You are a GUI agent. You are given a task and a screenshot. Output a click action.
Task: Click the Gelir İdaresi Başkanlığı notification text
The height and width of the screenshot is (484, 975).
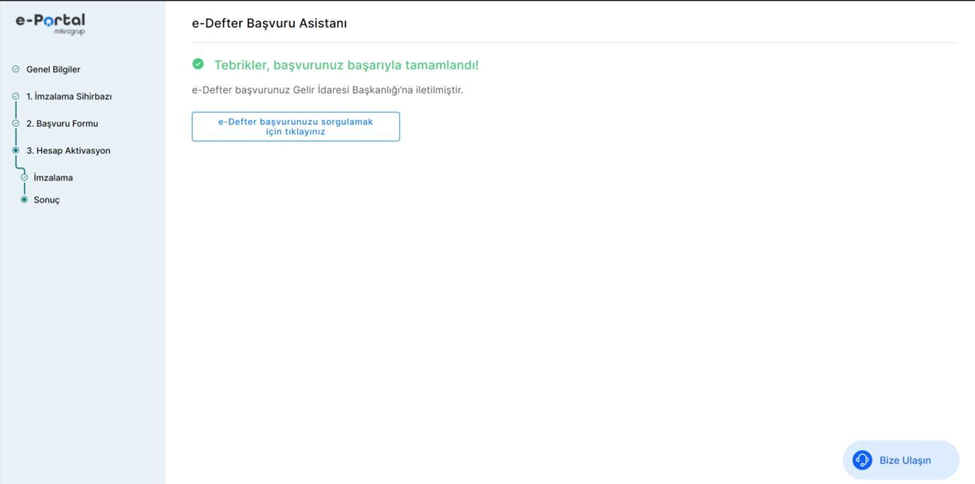coord(327,90)
